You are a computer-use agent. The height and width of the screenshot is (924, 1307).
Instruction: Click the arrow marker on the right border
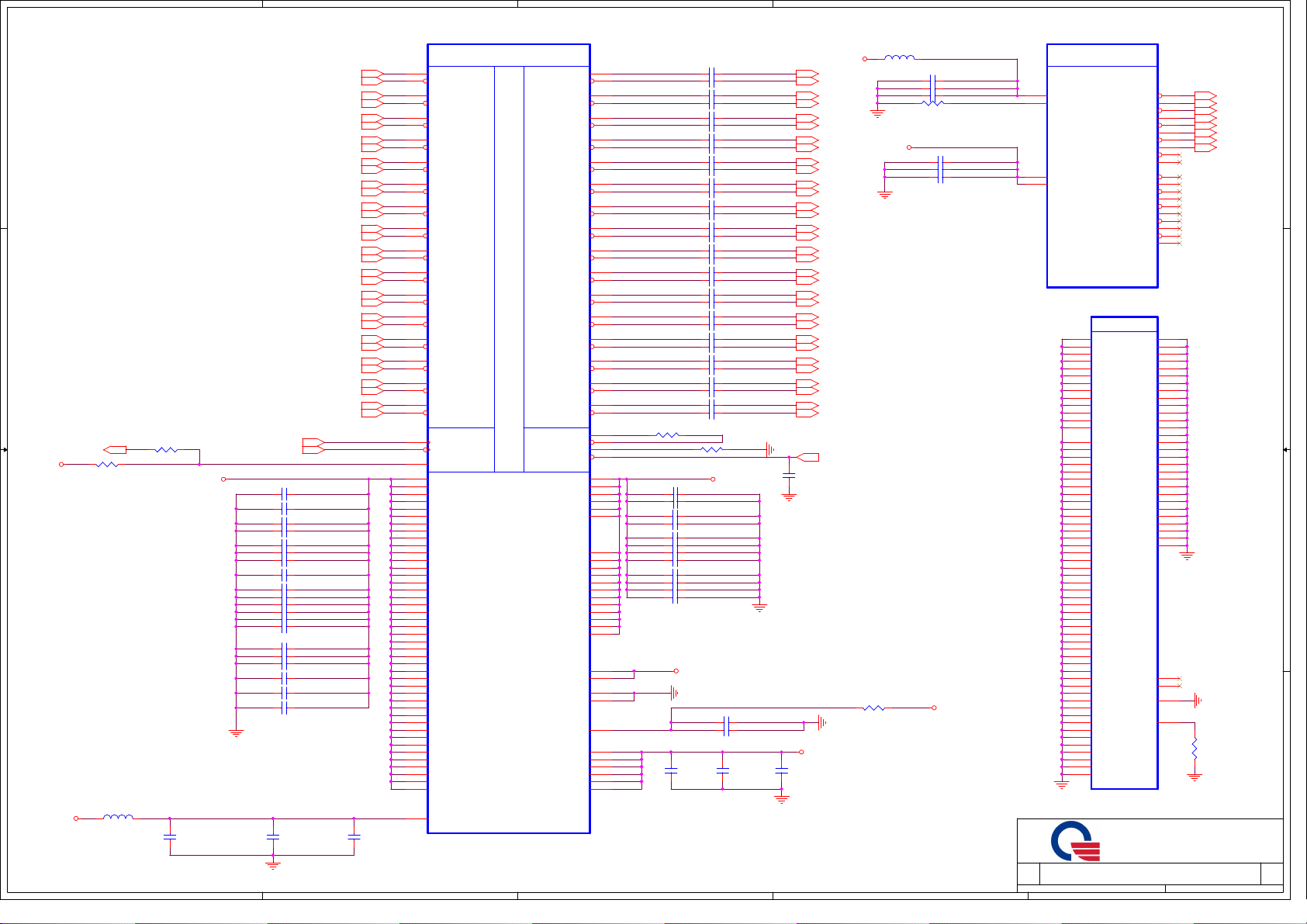pos(1286,450)
